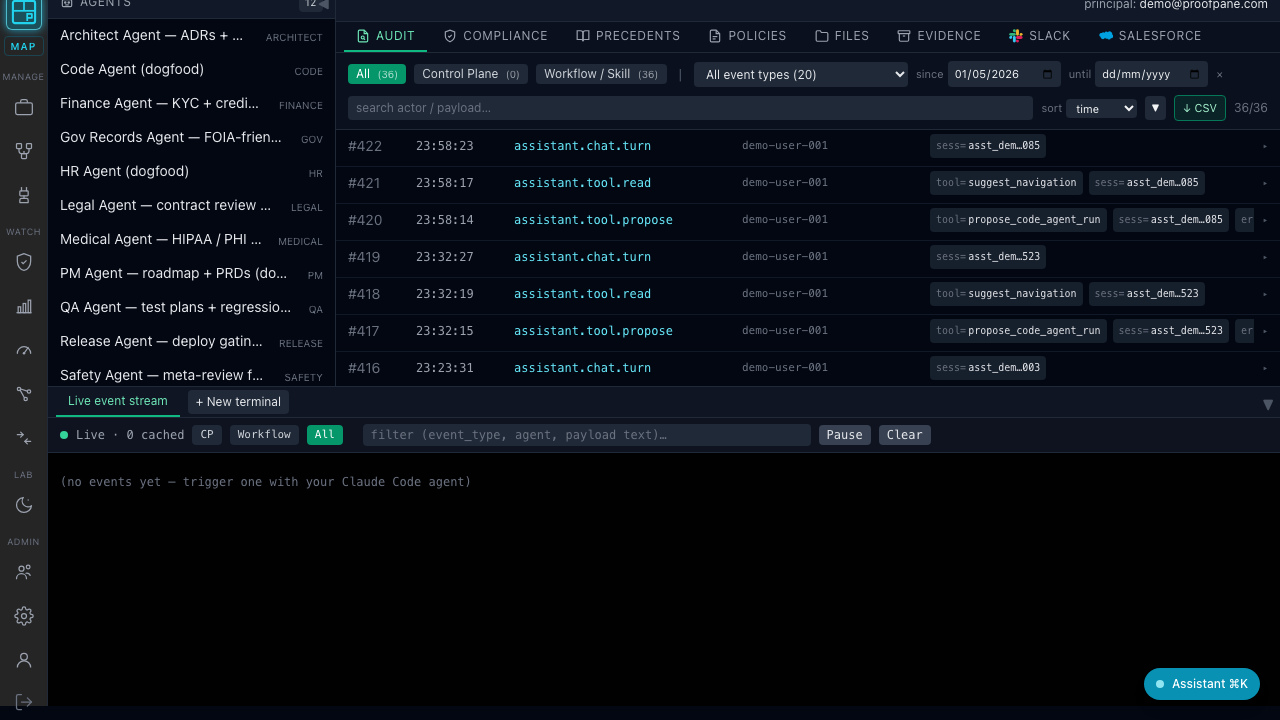This screenshot has width=1280, height=720.
Task: Open a New terminal
Action: tap(238, 402)
